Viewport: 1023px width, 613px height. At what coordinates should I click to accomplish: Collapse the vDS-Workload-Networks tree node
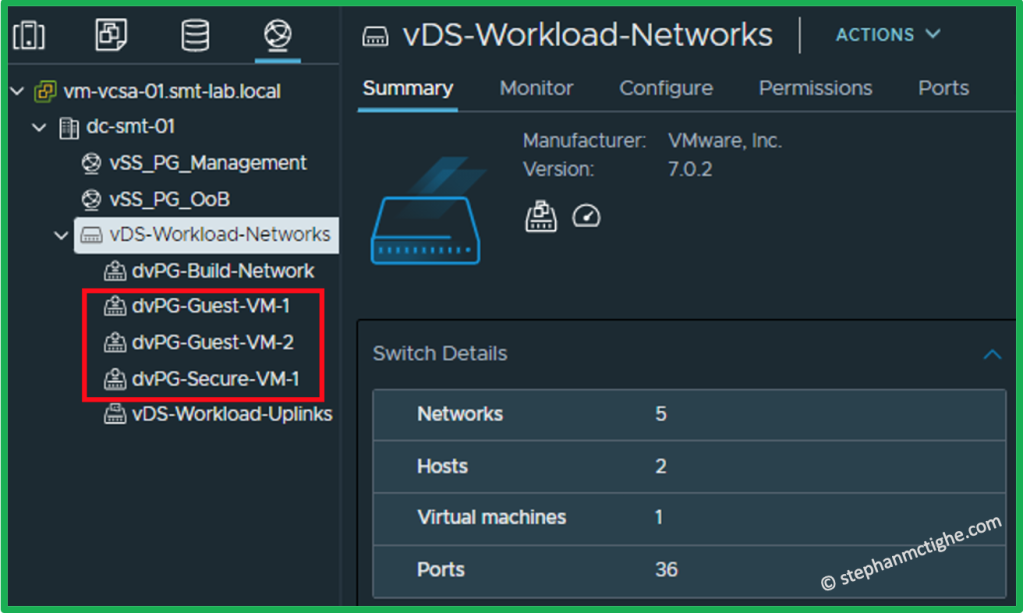61,236
